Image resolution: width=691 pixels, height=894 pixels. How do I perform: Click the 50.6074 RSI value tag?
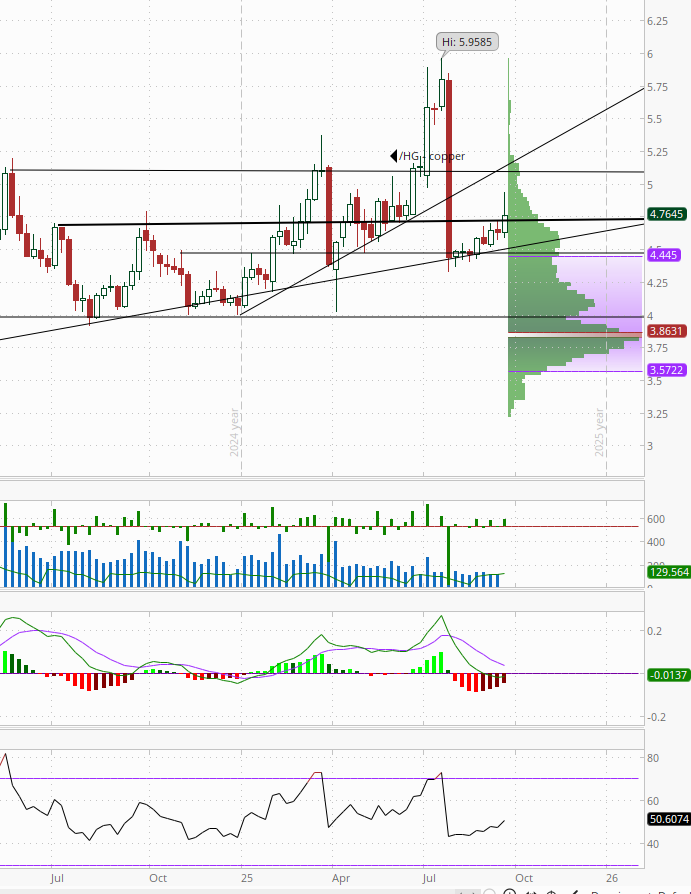click(669, 819)
